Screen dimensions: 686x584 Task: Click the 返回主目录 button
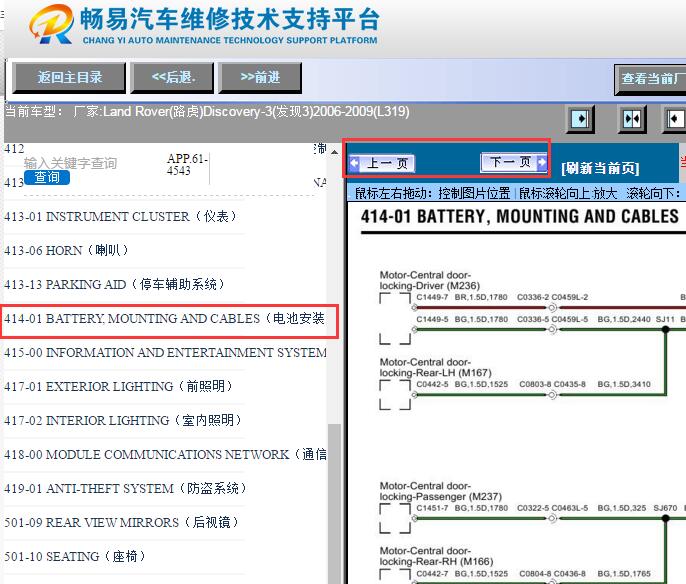point(69,78)
